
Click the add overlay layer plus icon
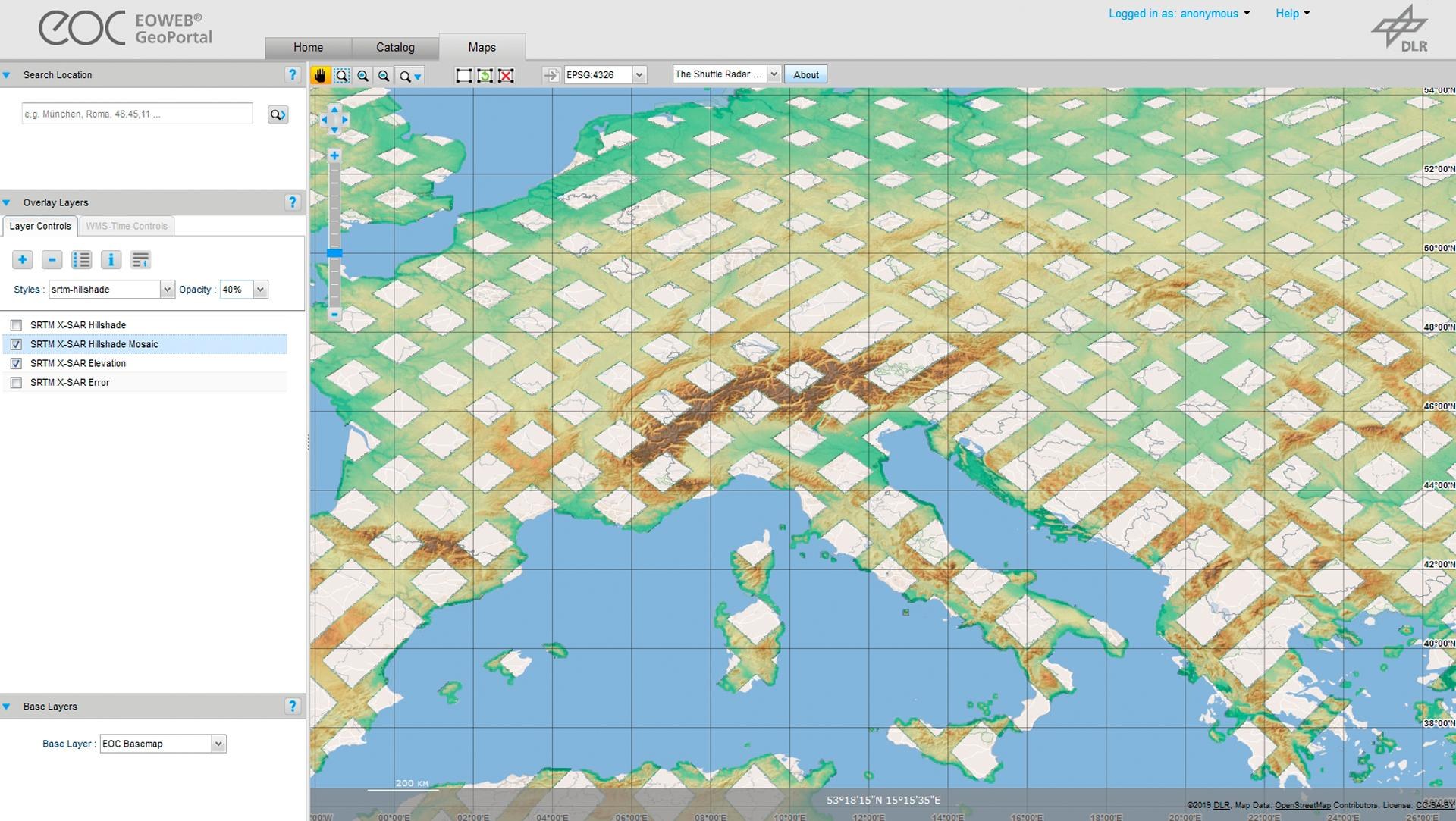click(22, 259)
